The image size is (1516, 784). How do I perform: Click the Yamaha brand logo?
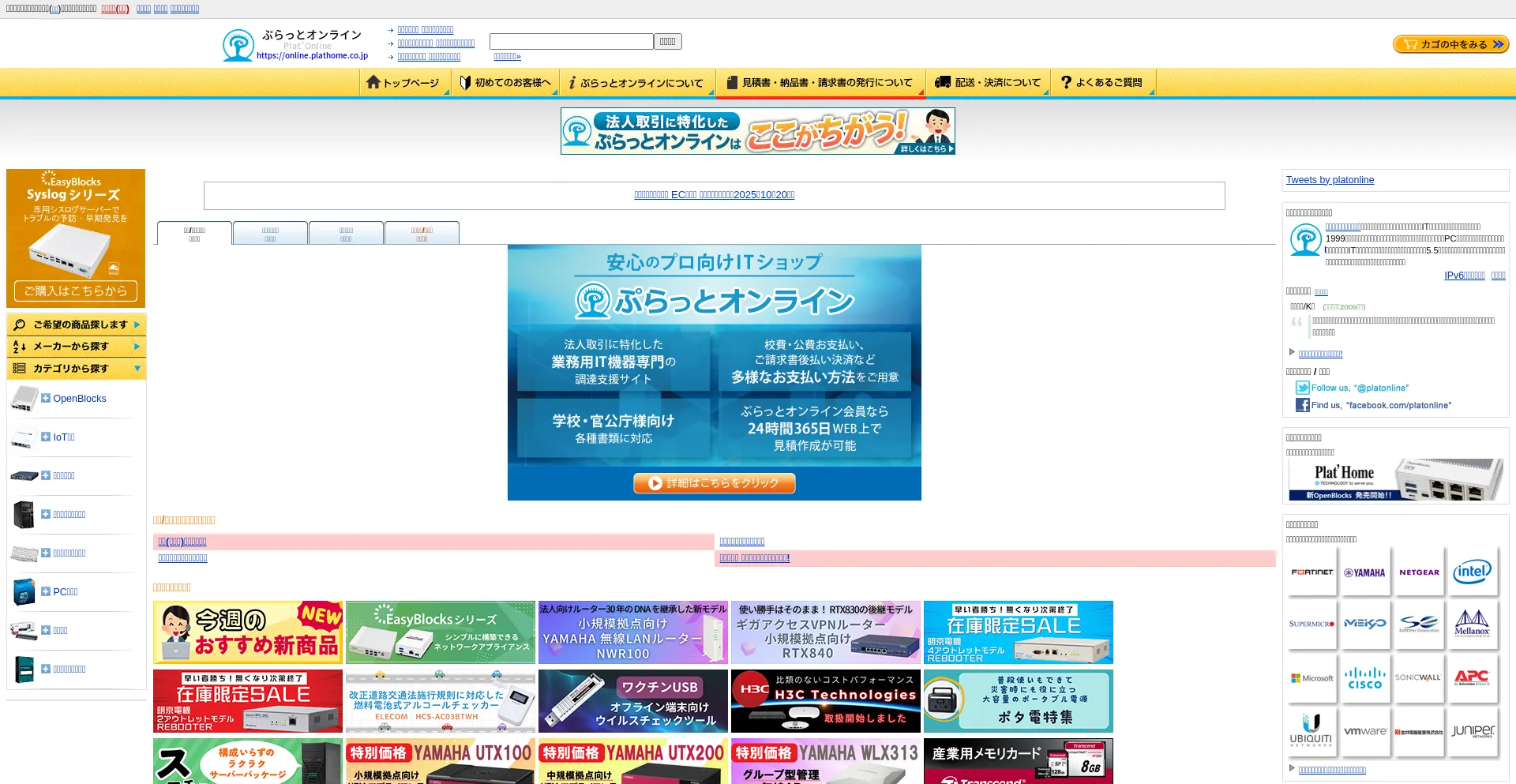pyautogui.click(x=1365, y=572)
